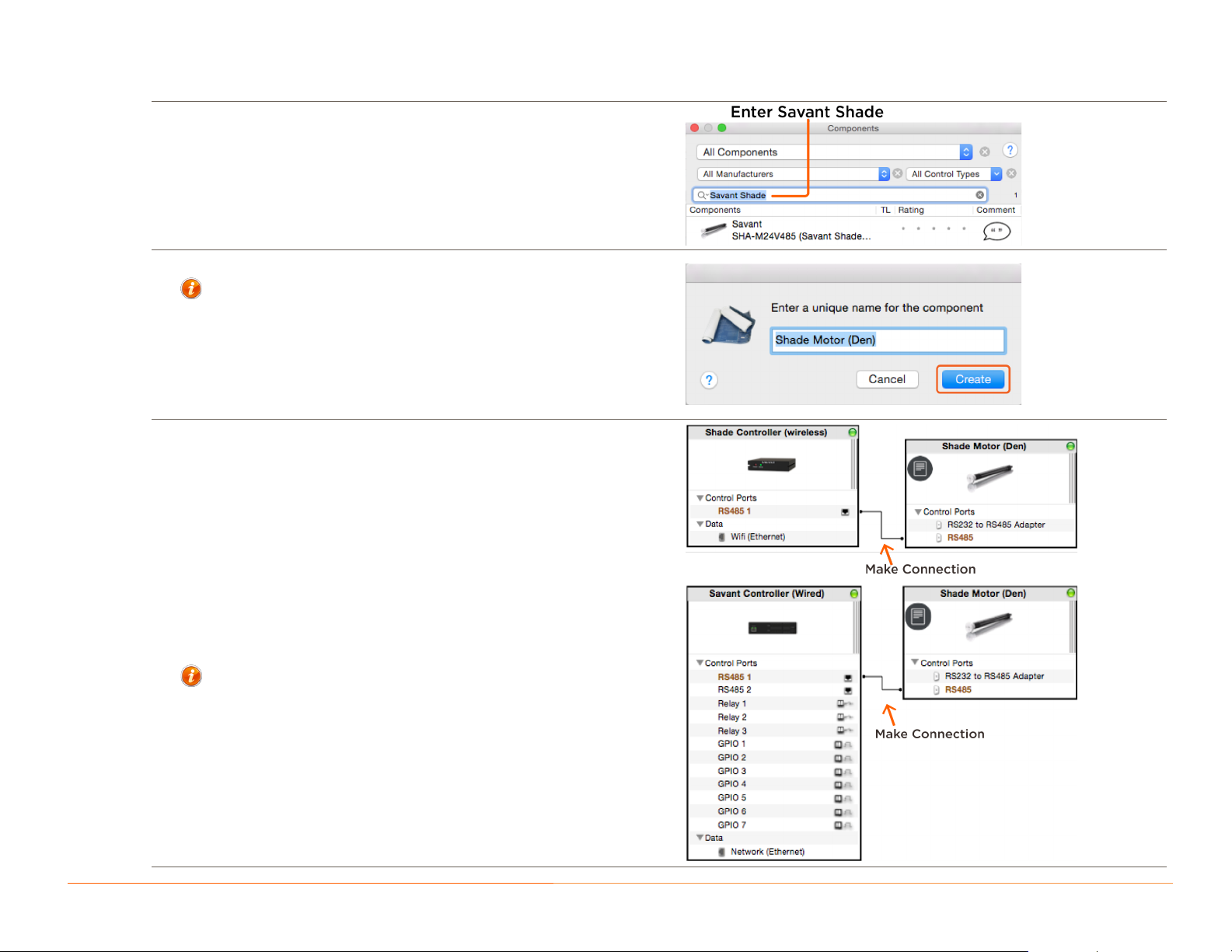The image size is (1232, 952).
Task: Click the Savant Shade search field
Action: coord(840,195)
